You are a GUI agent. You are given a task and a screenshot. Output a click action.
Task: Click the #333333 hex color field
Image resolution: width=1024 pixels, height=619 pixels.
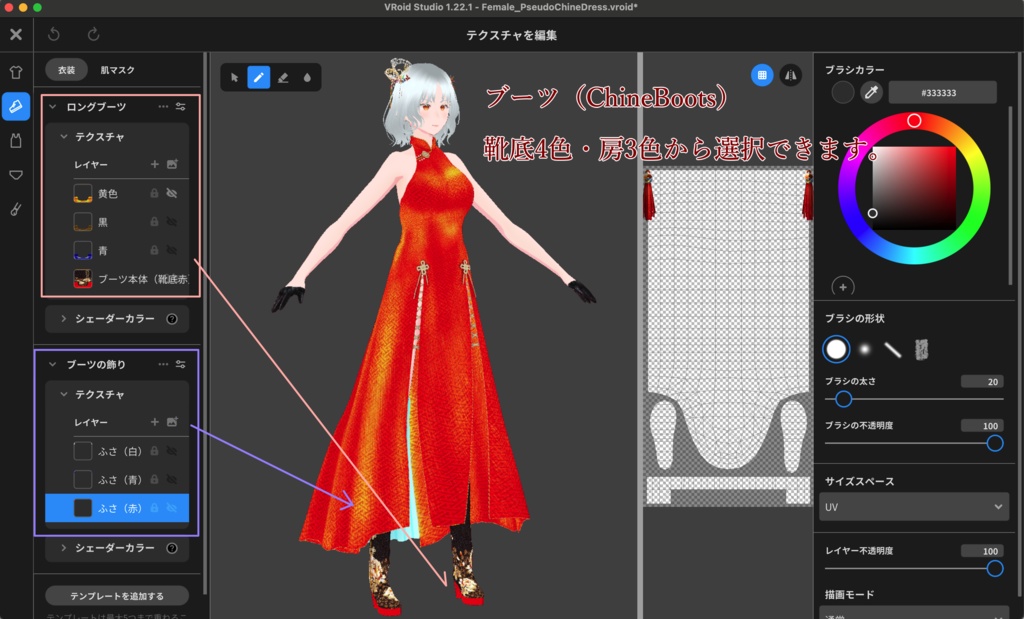click(x=941, y=92)
